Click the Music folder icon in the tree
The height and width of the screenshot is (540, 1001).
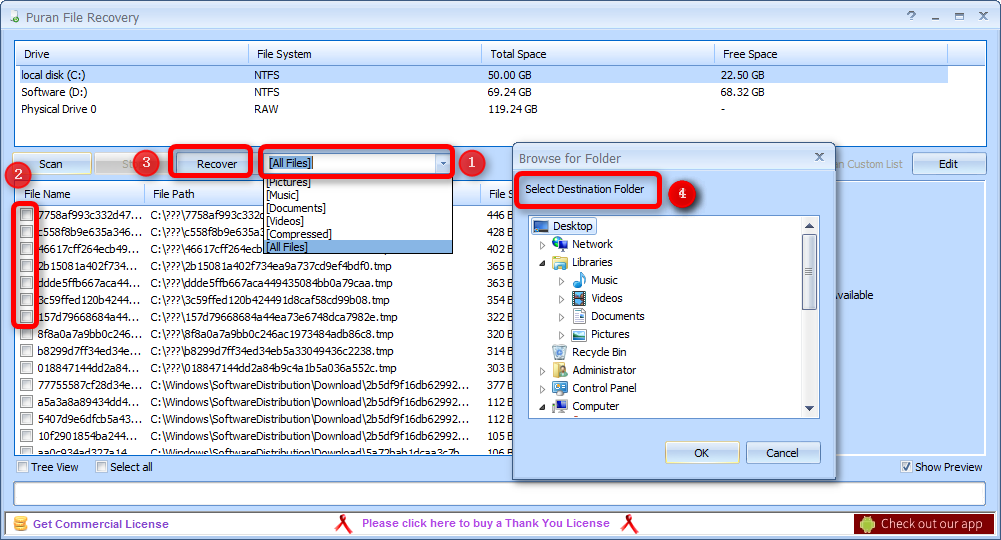[x=579, y=280]
